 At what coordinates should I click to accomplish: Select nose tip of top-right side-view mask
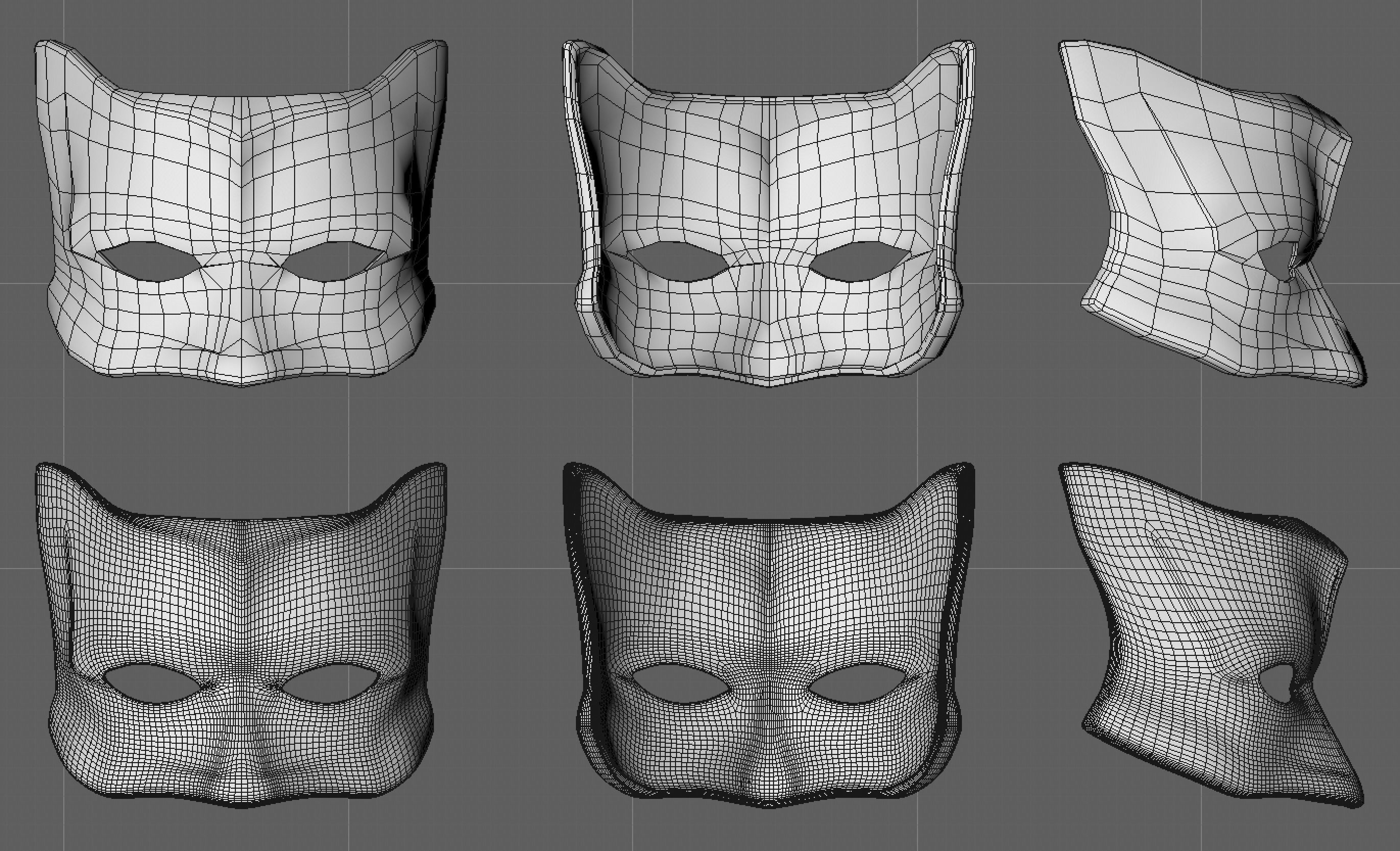click(x=1361, y=380)
